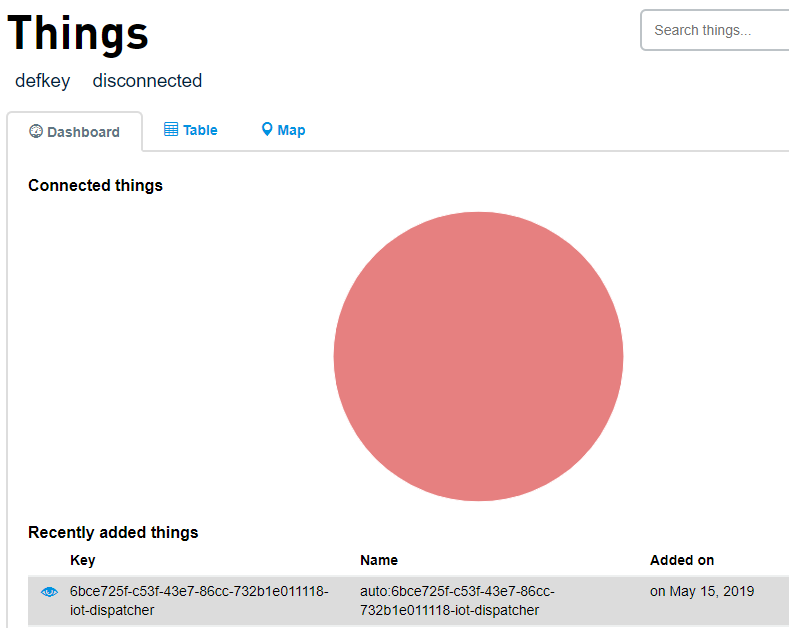Screen dimensions: 789x628
Task: Click the Things page title
Action: (79, 32)
